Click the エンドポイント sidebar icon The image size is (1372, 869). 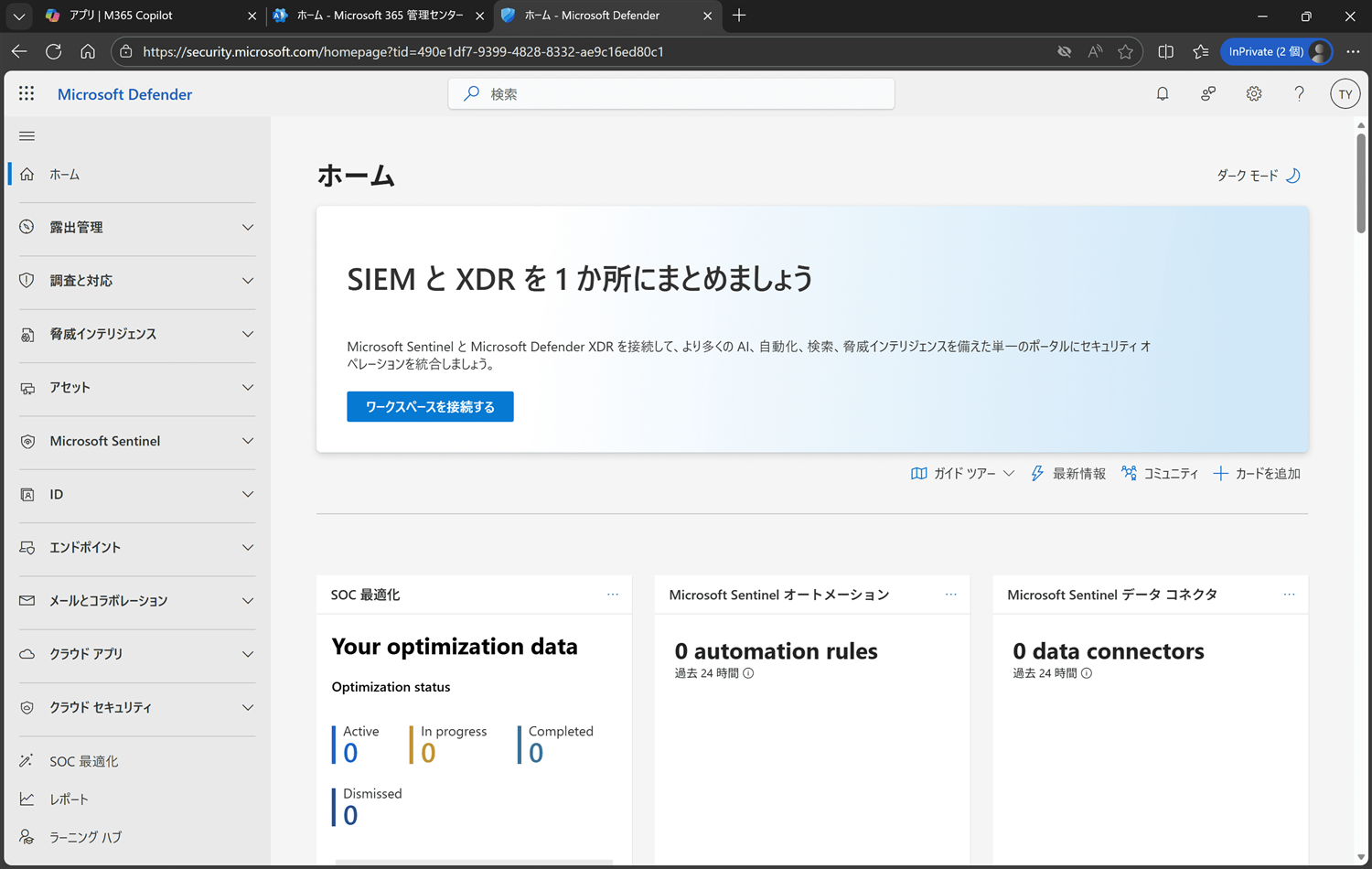tap(27, 547)
